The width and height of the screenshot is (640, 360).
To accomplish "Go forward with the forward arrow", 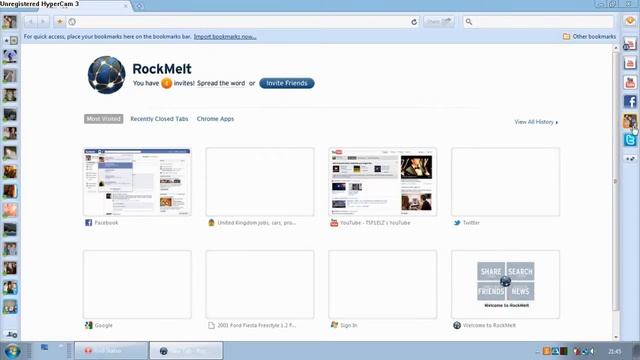I will coord(43,22).
